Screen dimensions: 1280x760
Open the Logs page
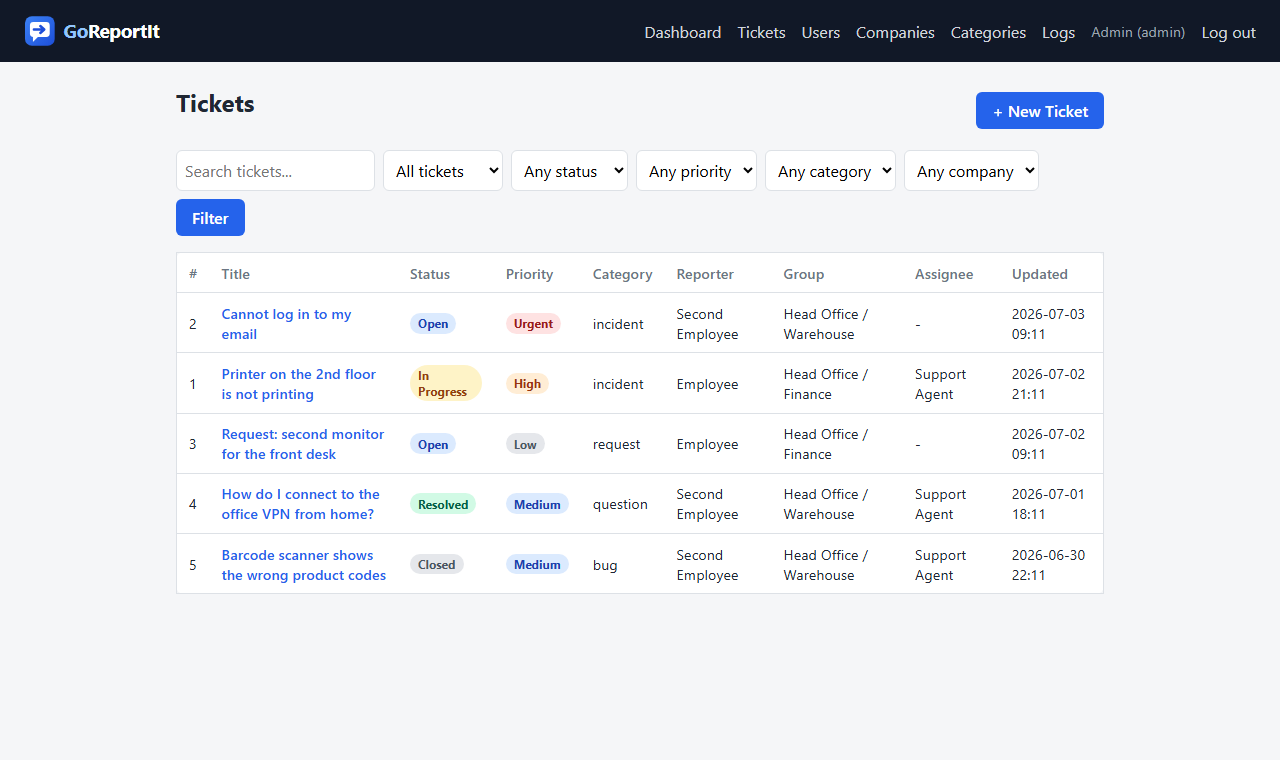pyautogui.click(x=1058, y=32)
